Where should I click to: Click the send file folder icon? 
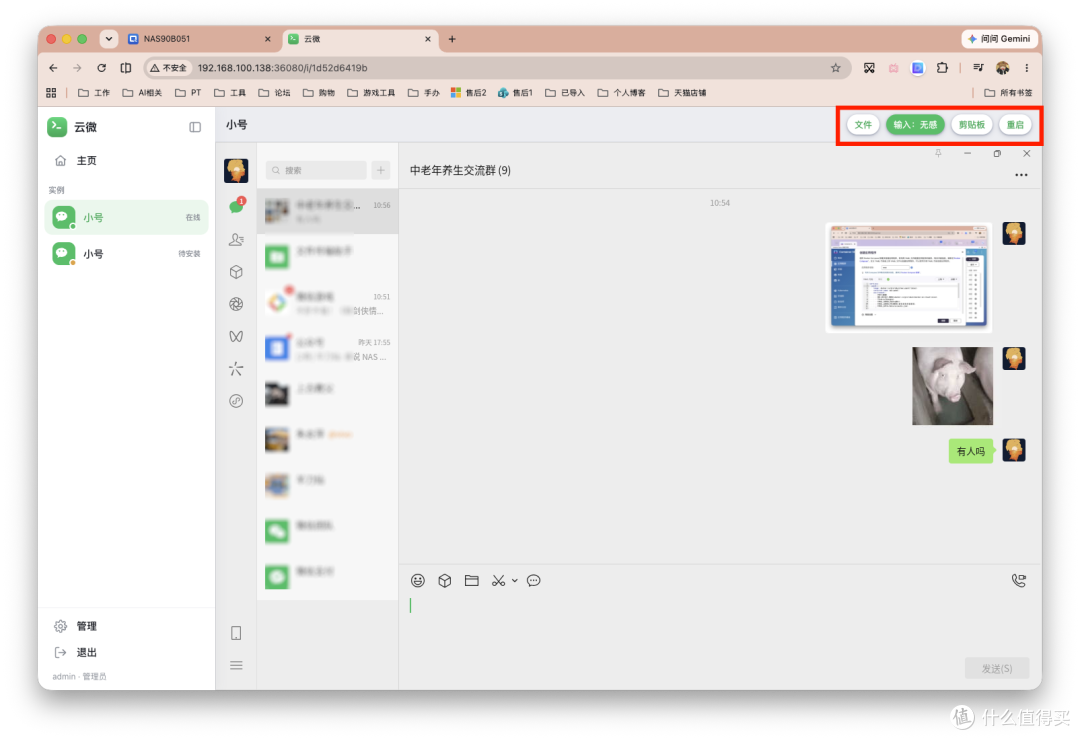tap(472, 581)
